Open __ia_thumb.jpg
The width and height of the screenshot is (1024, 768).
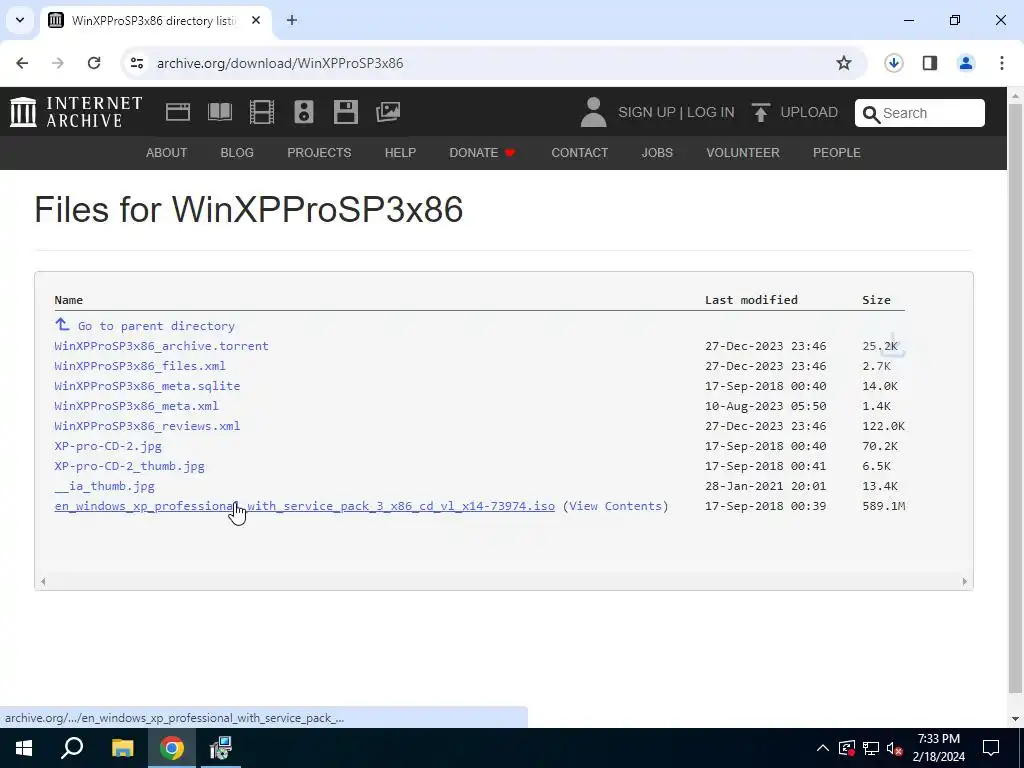pos(104,487)
